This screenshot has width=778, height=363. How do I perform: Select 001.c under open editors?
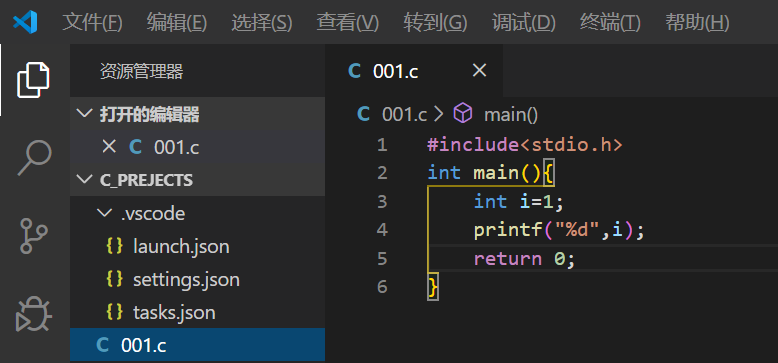click(x=197, y=147)
